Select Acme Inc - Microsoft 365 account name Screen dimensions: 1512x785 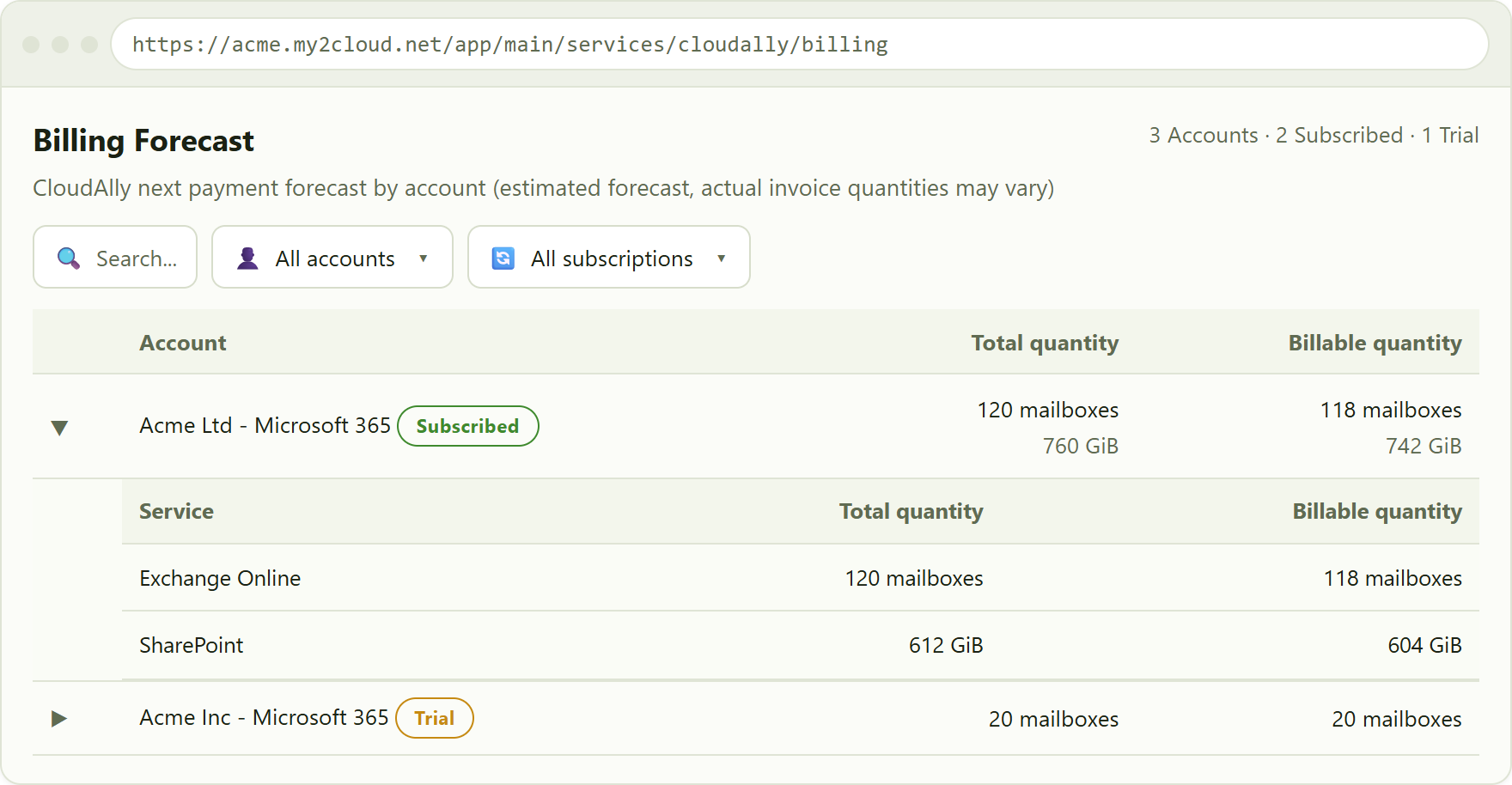click(x=265, y=718)
